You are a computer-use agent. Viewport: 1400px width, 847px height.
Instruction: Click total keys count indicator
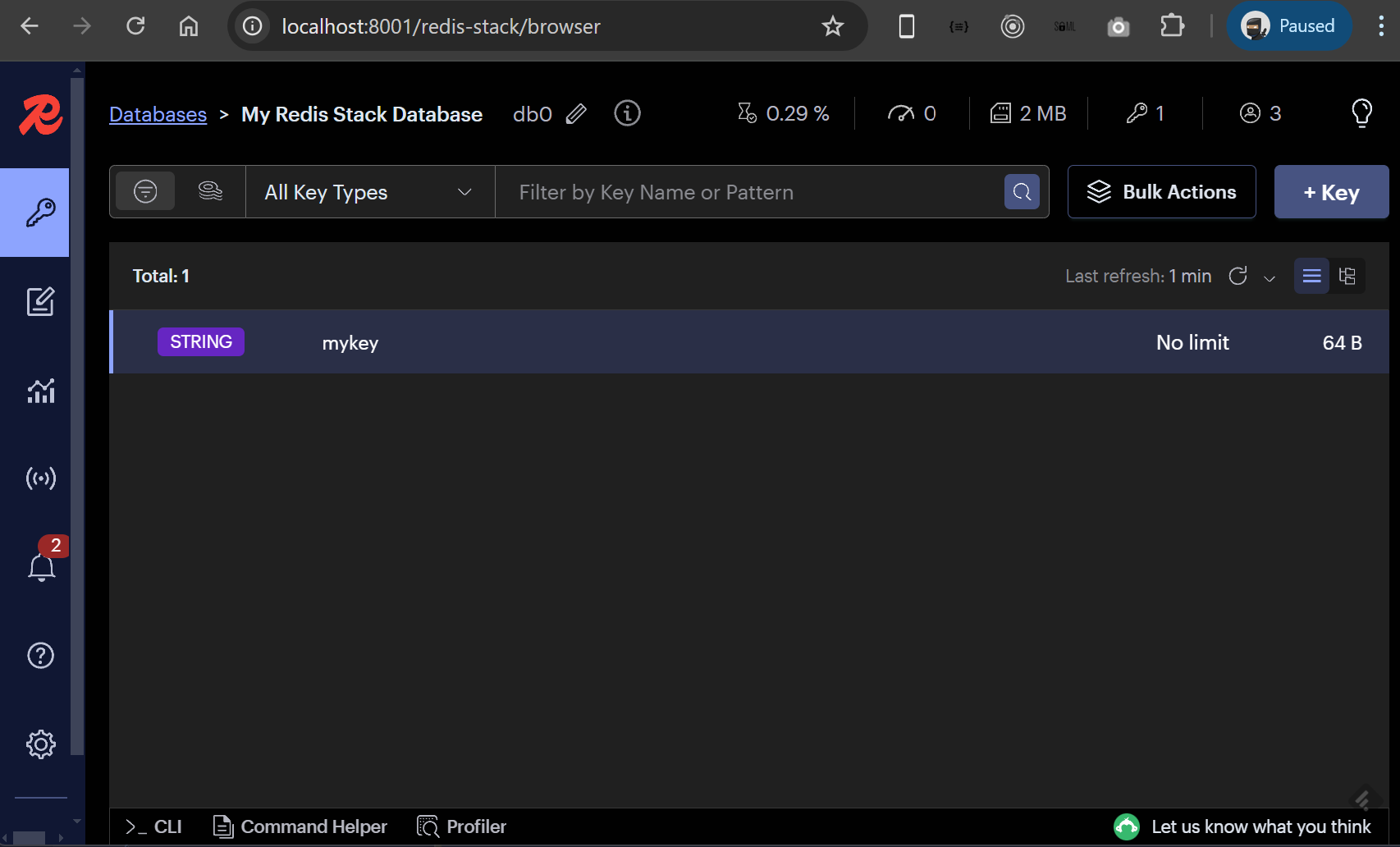point(1146,113)
